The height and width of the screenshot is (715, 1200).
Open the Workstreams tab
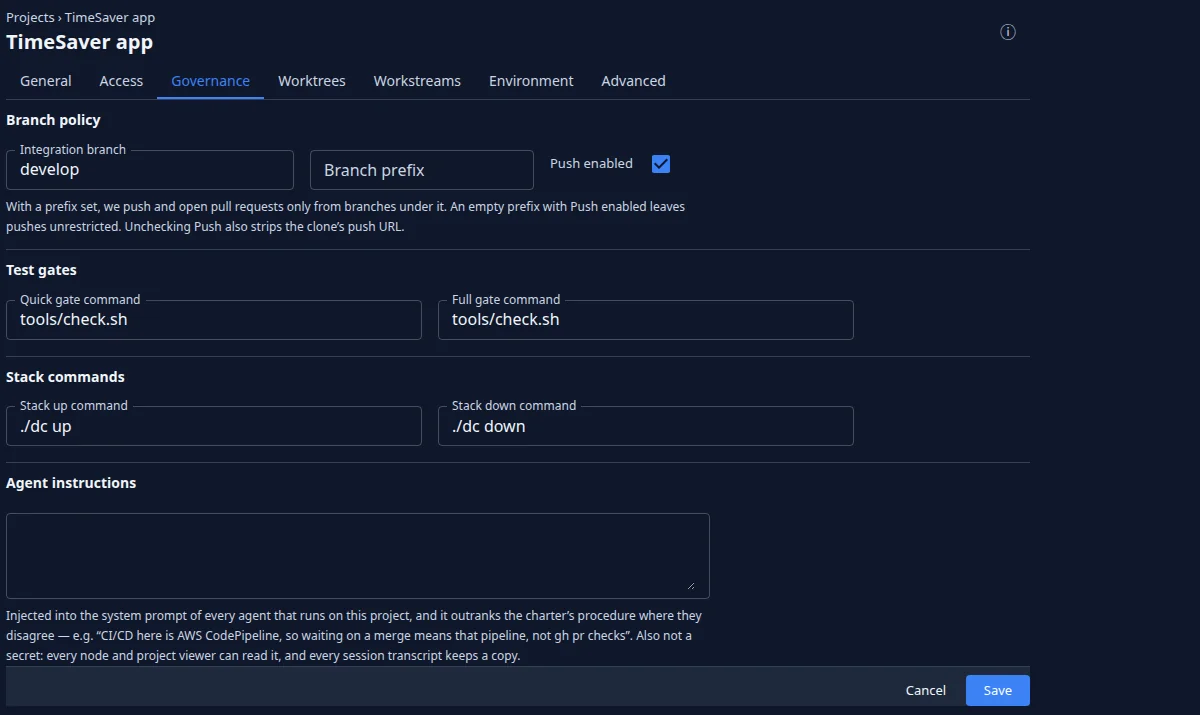417,81
